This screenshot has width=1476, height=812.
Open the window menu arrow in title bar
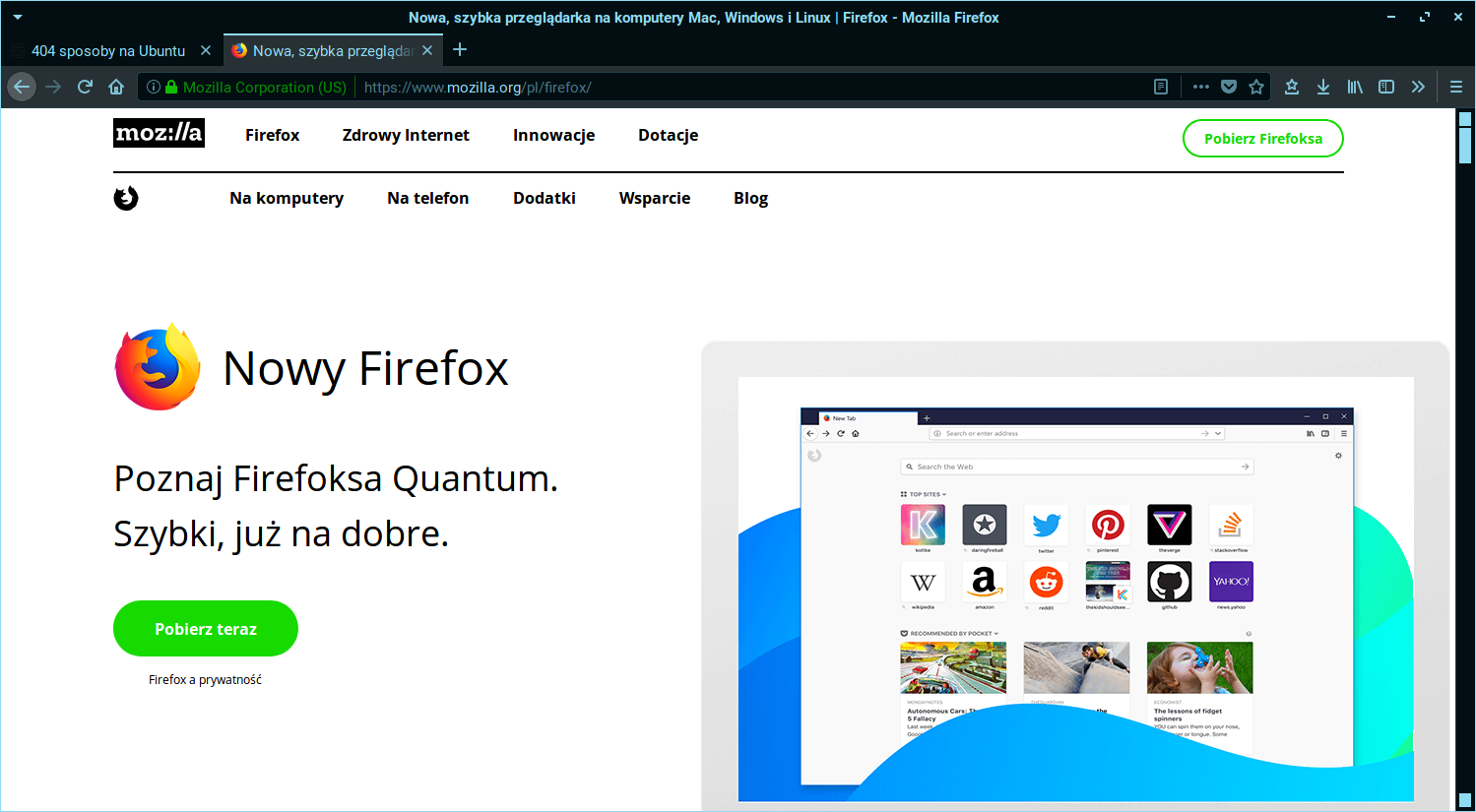[18, 17]
